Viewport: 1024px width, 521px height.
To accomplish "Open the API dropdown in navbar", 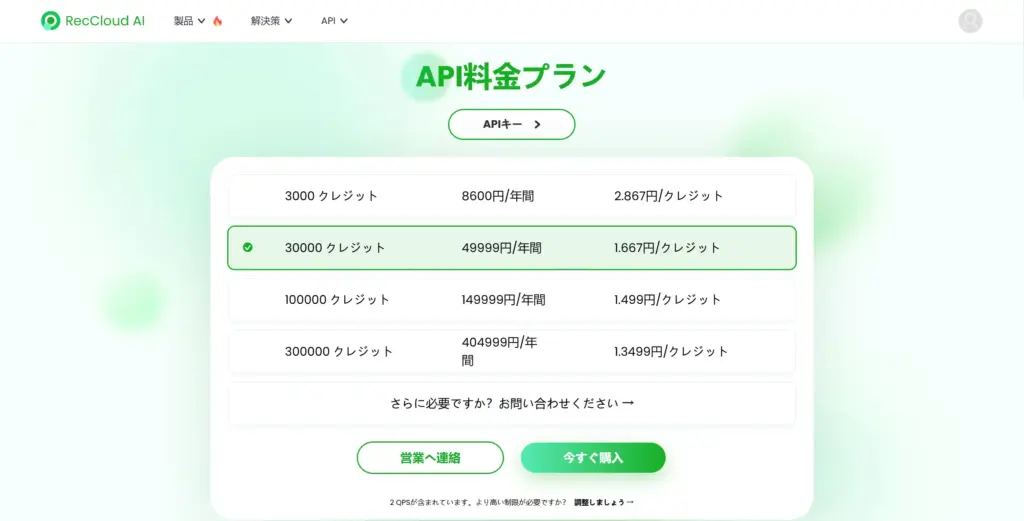I will [x=334, y=21].
